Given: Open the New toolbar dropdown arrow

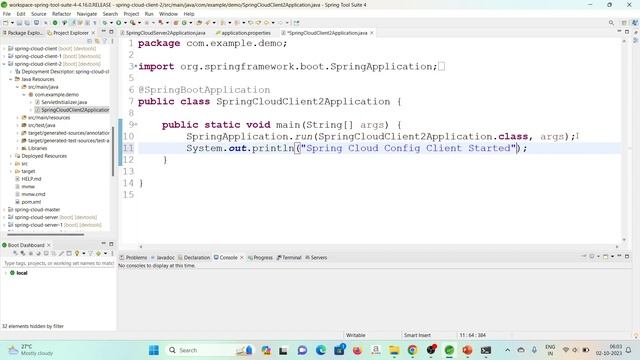Looking at the screenshot, I should tap(12, 23).
